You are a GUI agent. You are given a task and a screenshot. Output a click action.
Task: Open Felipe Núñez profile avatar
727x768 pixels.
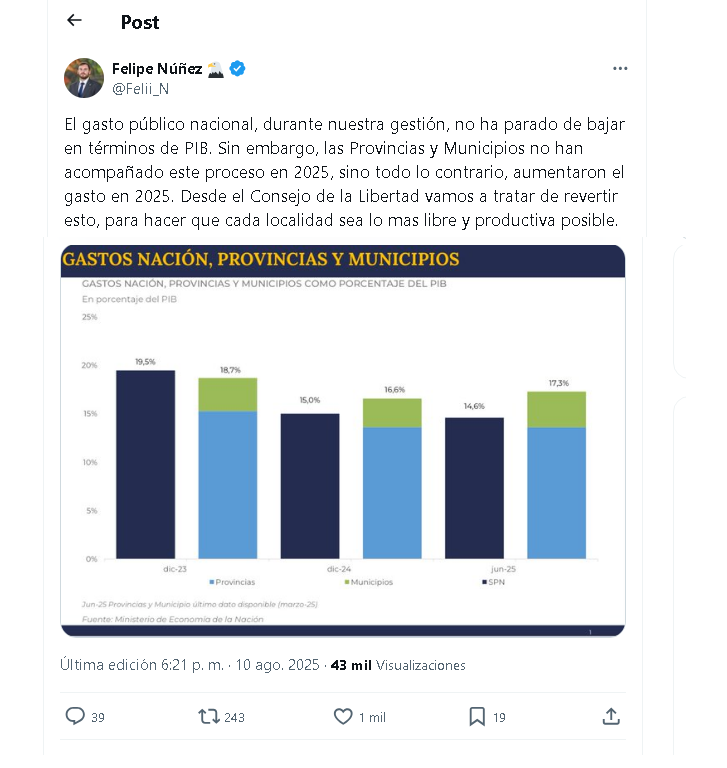(x=84, y=78)
